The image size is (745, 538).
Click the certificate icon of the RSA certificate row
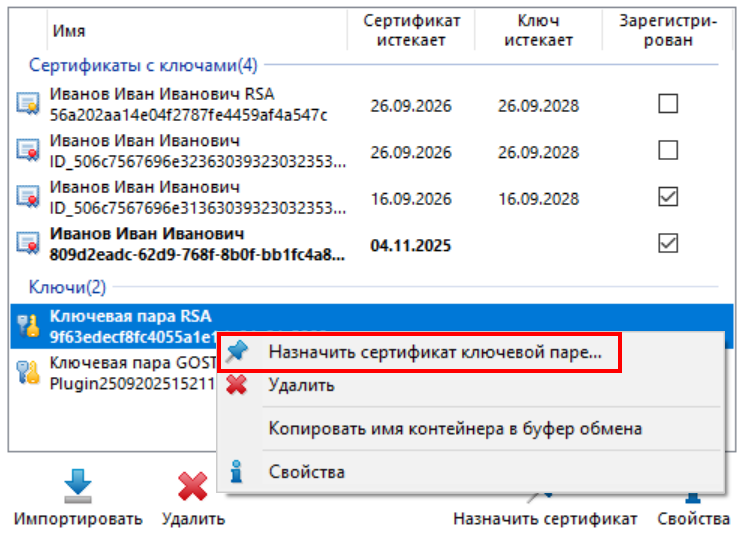pyautogui.click(x=27, y=104)
